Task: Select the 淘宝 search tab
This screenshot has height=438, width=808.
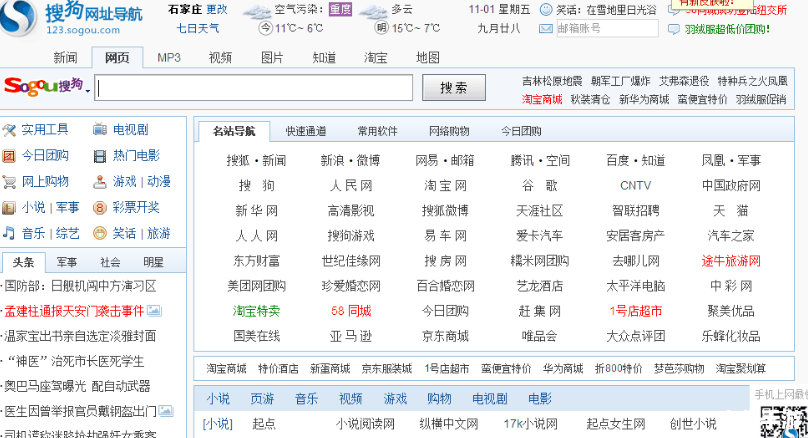Action: click(x=376, y=58)
